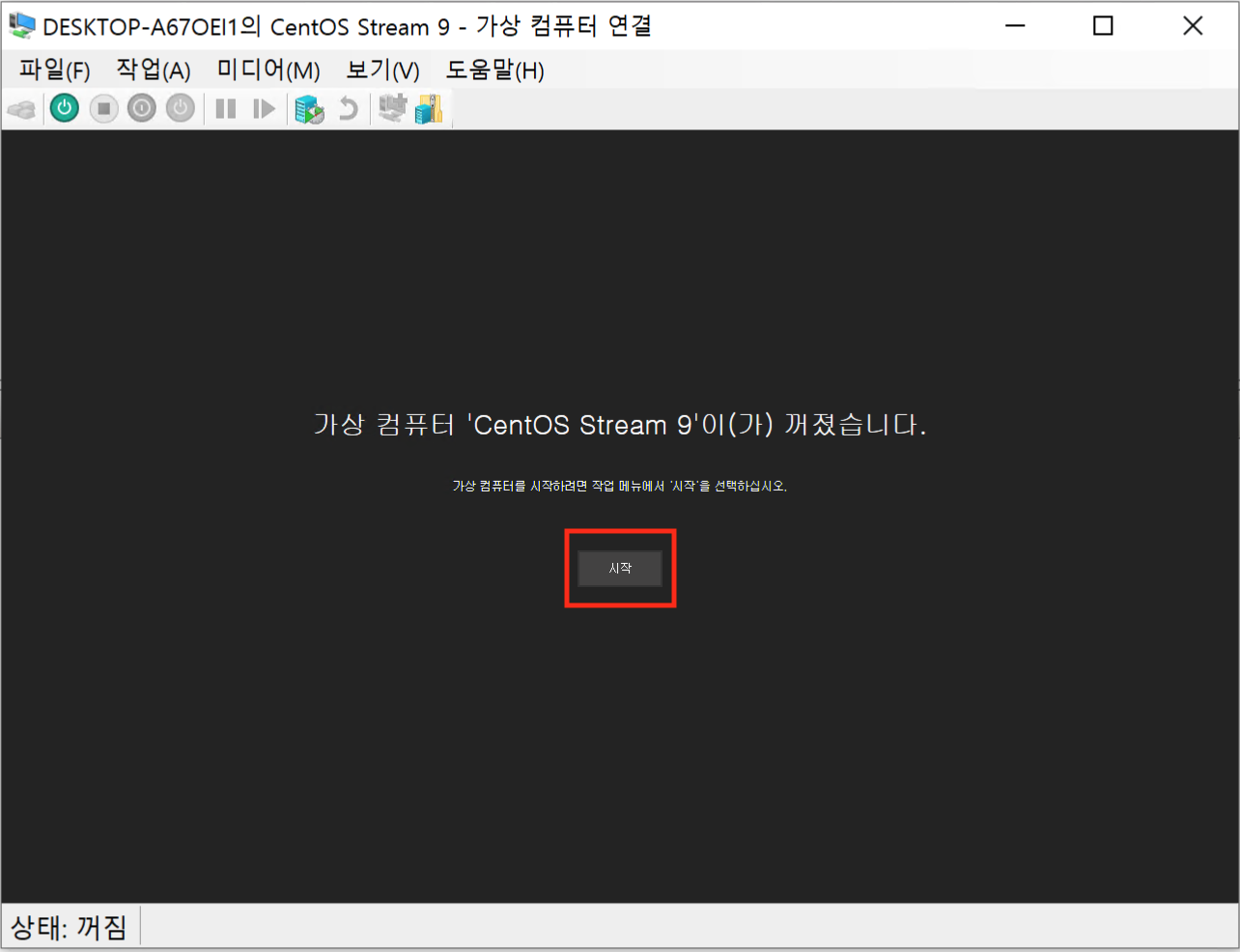Click the Revert curved arrow icon
The height and width of the screenshot is (952, 1240).
tap(349, 109)
